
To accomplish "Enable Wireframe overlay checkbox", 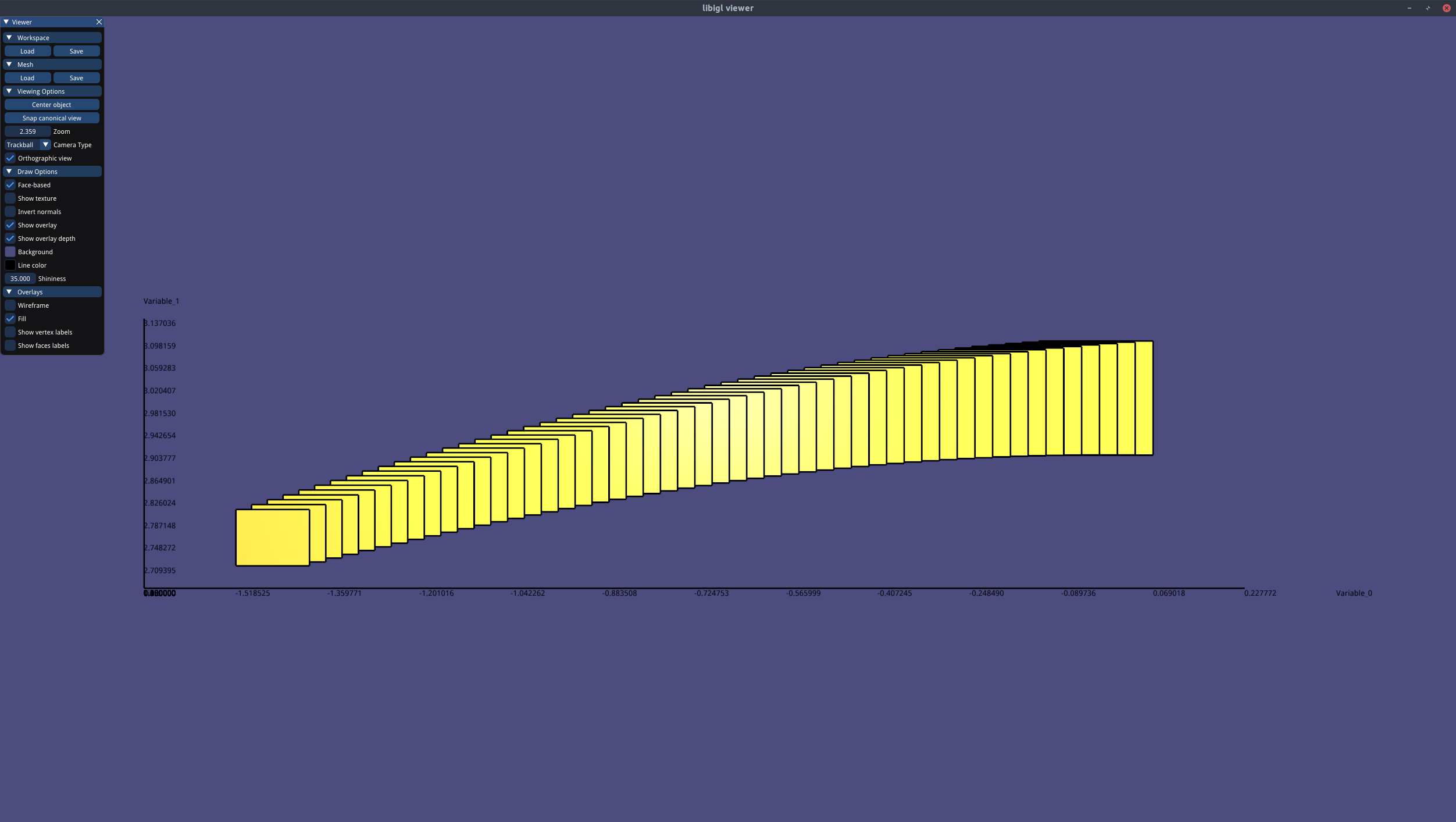I will point(10,305).
